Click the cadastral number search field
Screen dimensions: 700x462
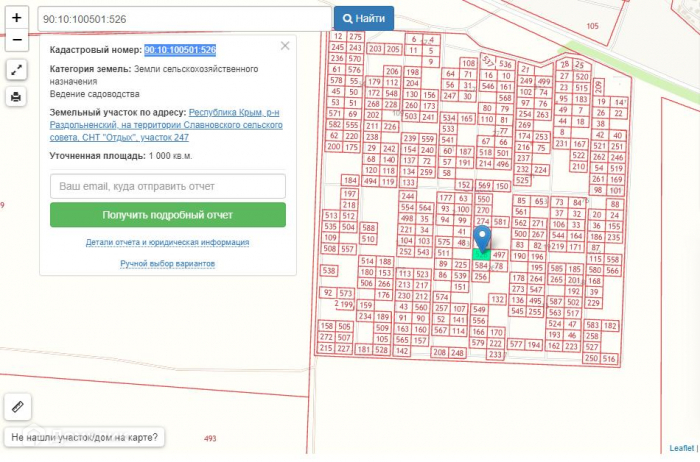183,18
